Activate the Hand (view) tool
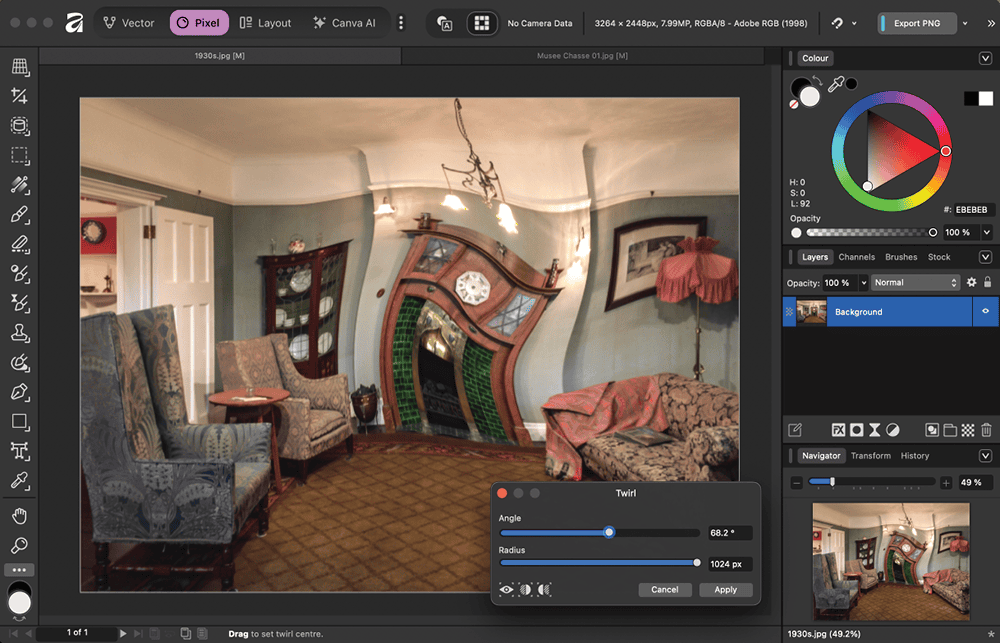 (19, 516)
